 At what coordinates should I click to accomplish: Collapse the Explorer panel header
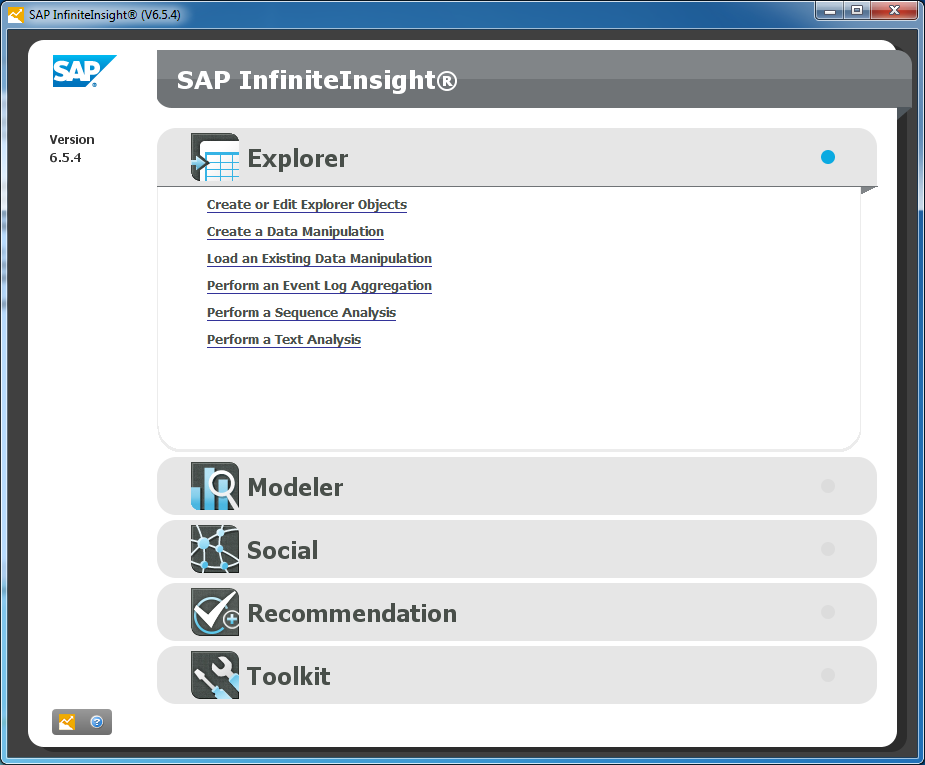click(298, 158)
